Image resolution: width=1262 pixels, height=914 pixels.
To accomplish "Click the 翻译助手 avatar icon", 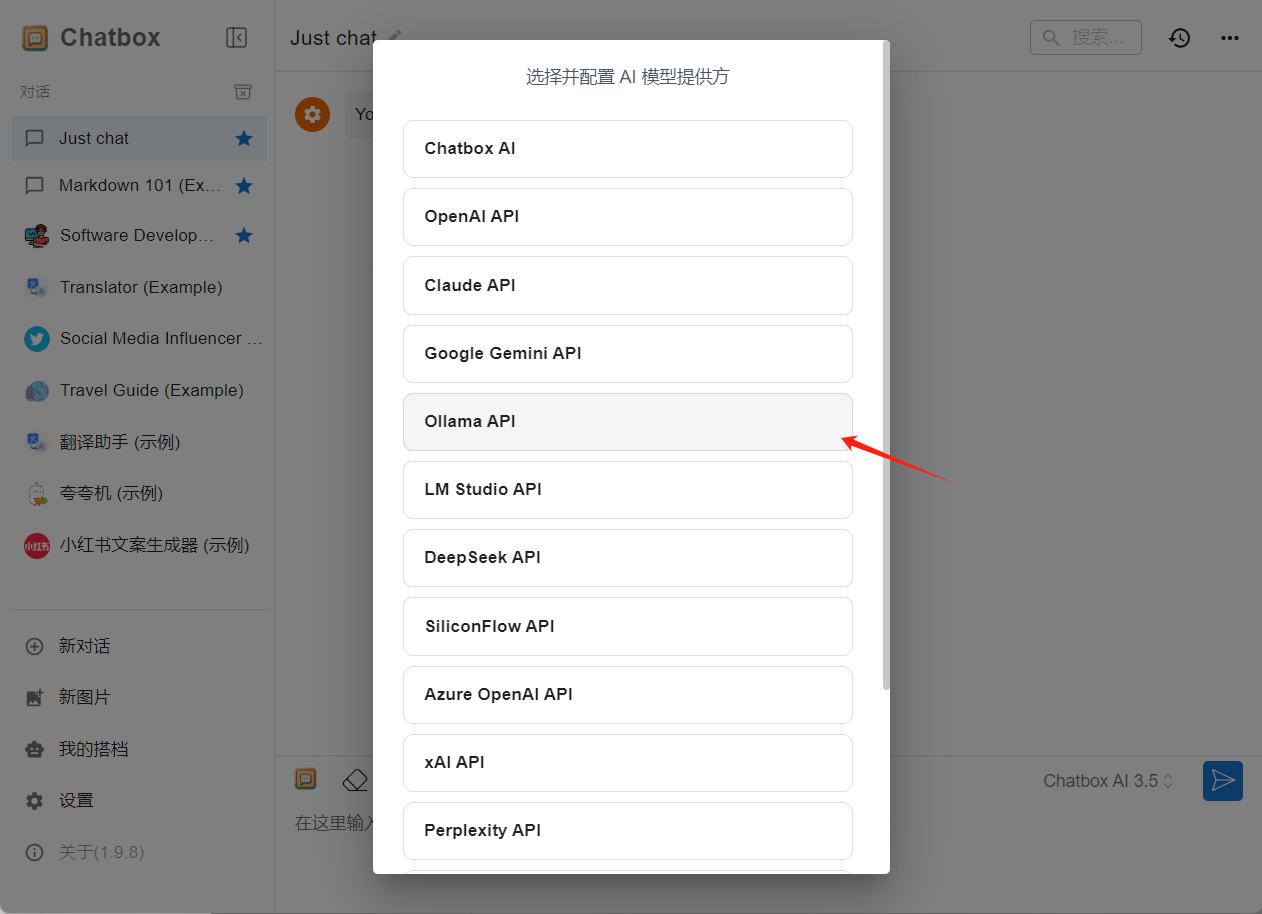I will pyautogui.click(x=37, y=442).
